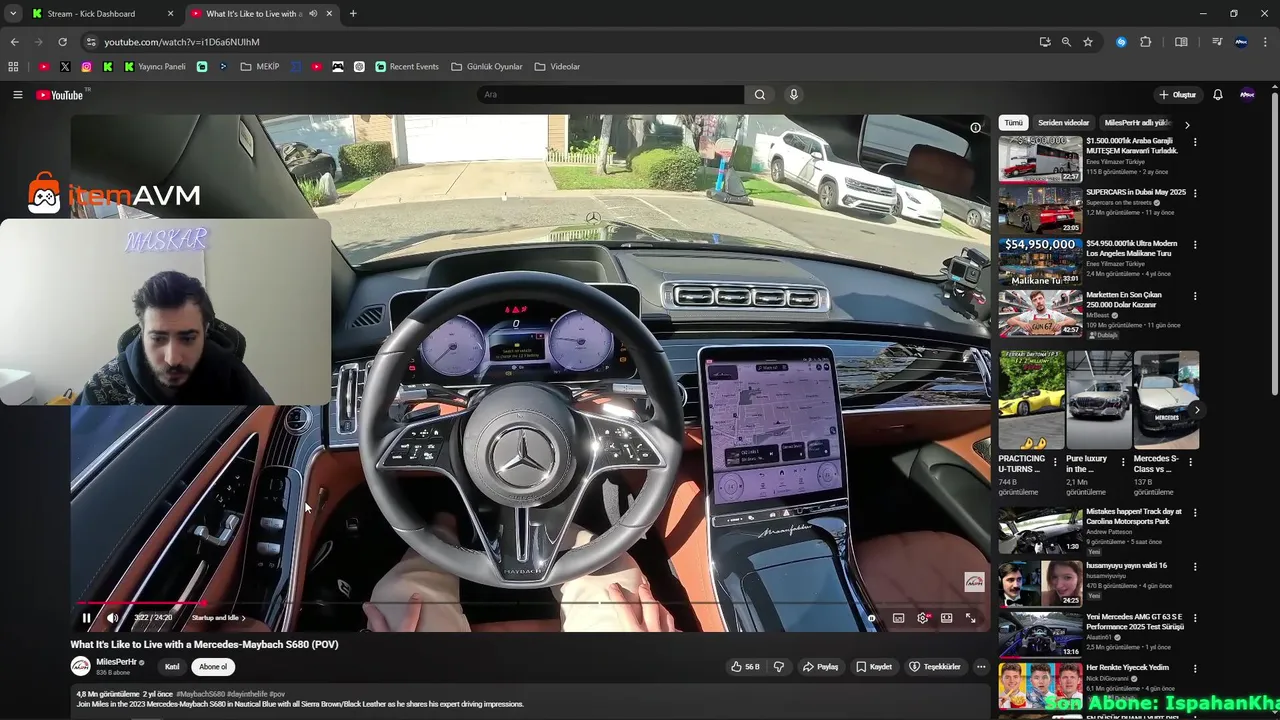Focus the YouTube 'Ara' search box
This screenshot has height=720, width=1280.
[x=610, y=95]
